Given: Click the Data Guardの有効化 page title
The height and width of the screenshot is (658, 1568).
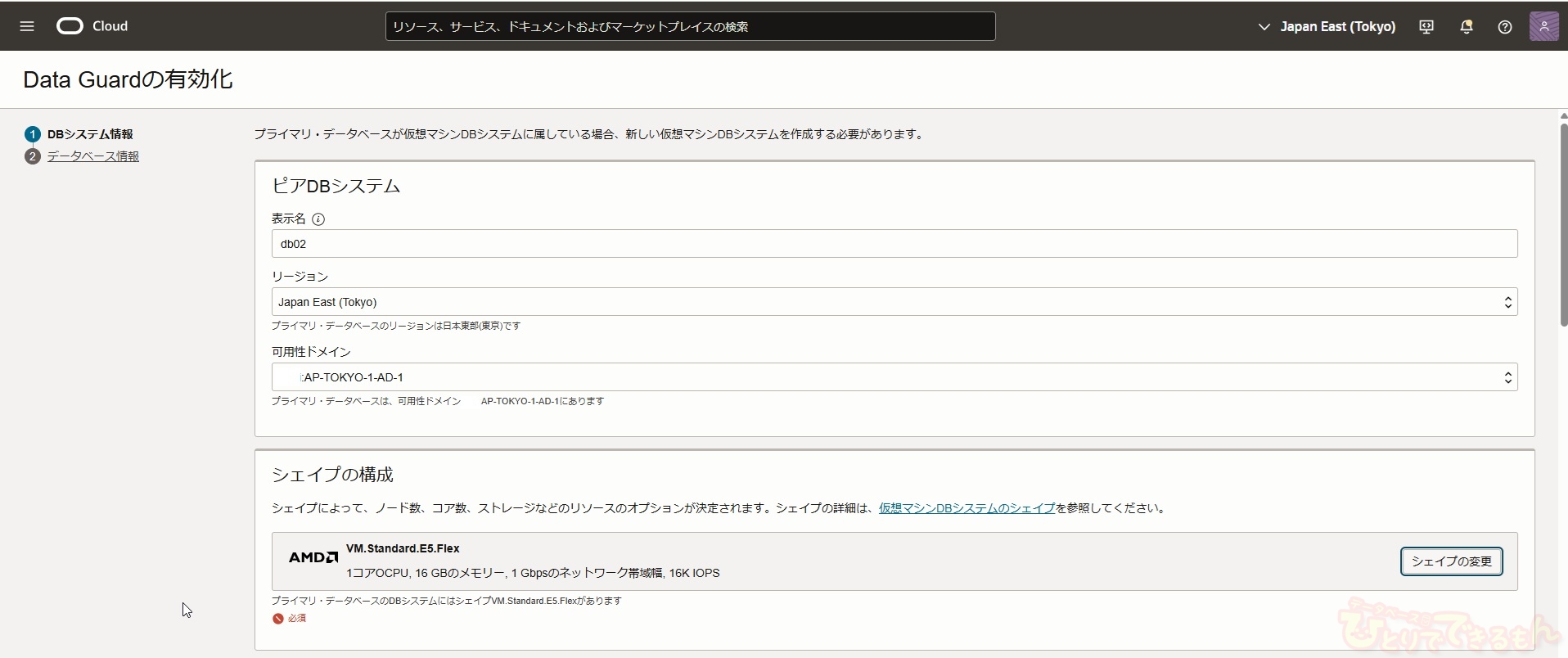Looking at the screenshot, I should coord(128,79).
